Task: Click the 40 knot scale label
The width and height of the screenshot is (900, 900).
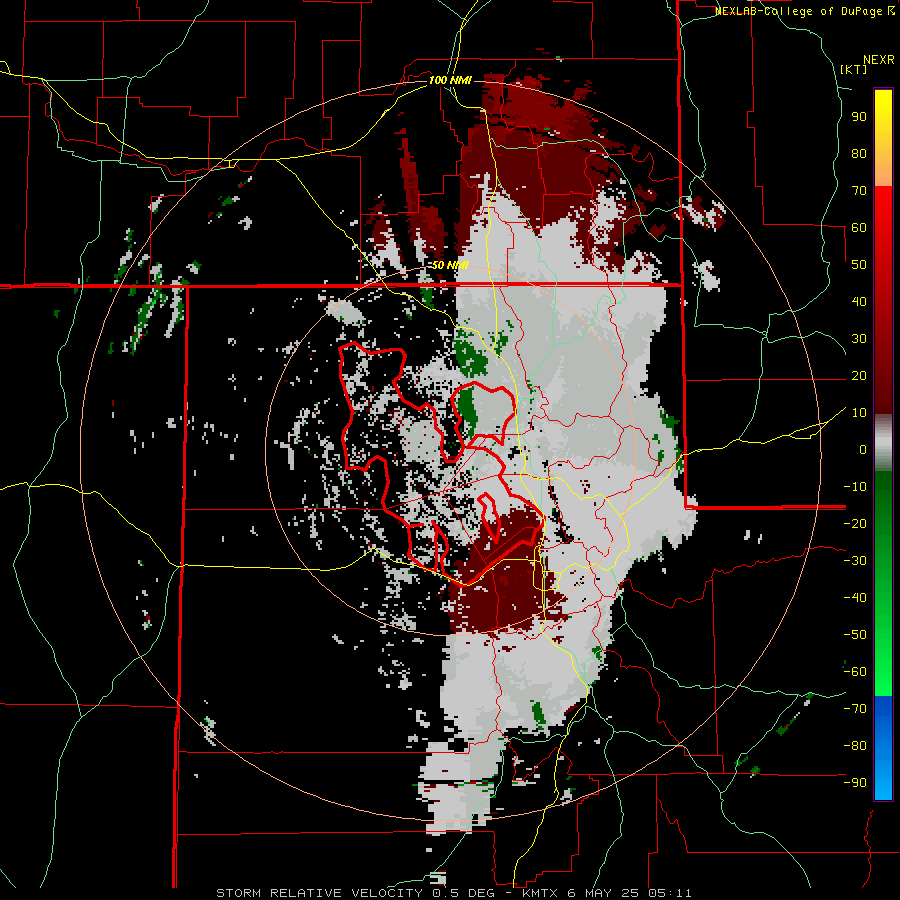Action: 859,301
